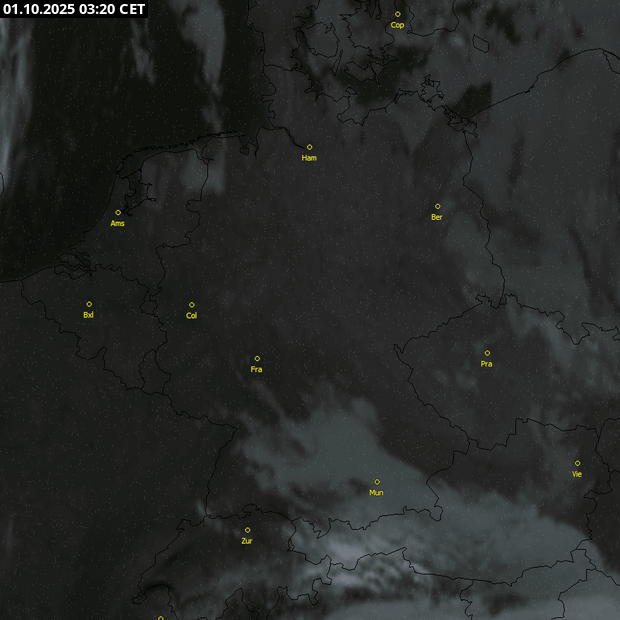Click the Amsterdam city marker circle

point(118,212)
